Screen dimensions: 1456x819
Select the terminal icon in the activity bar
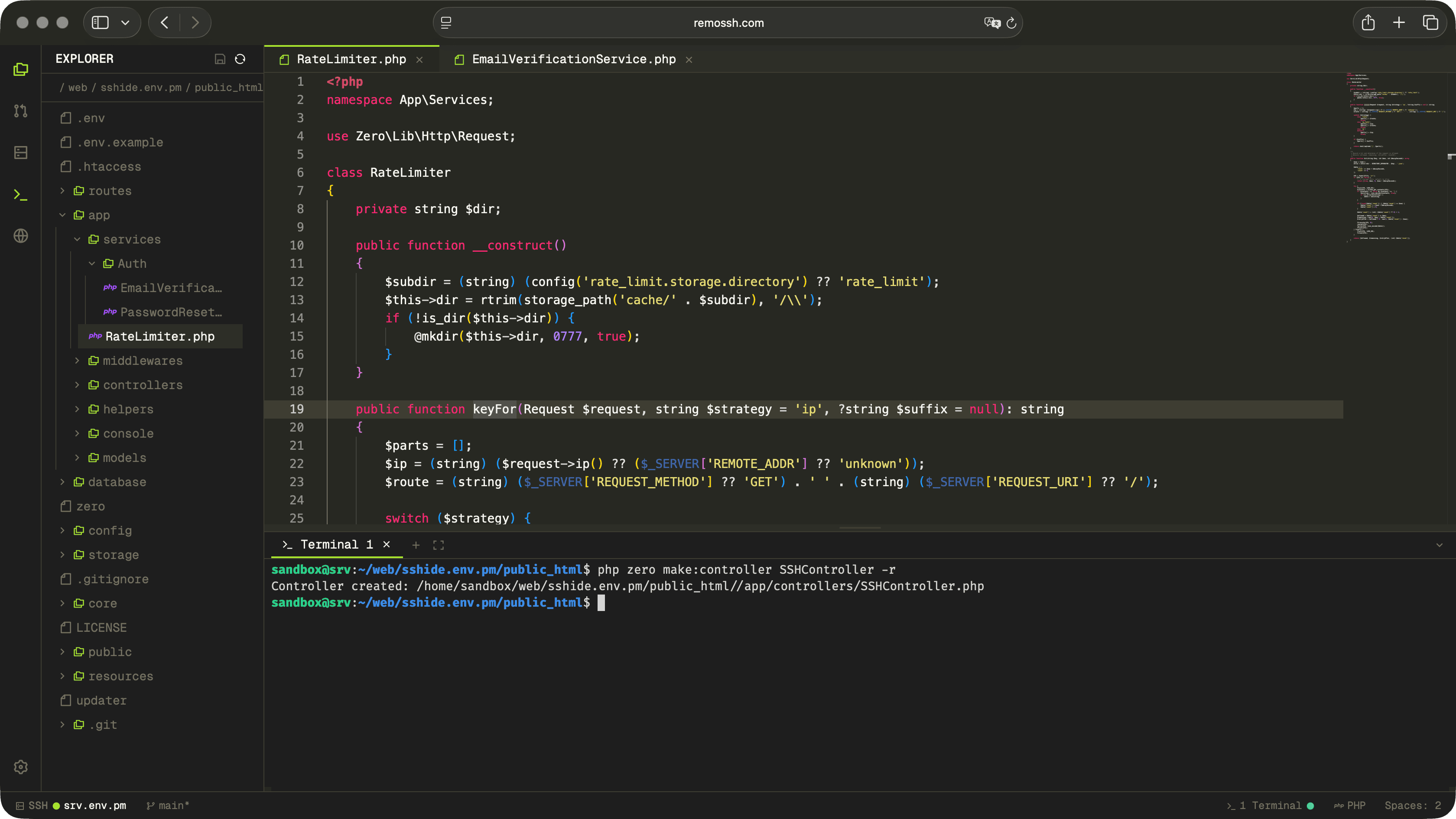click(x=21, y=195)
